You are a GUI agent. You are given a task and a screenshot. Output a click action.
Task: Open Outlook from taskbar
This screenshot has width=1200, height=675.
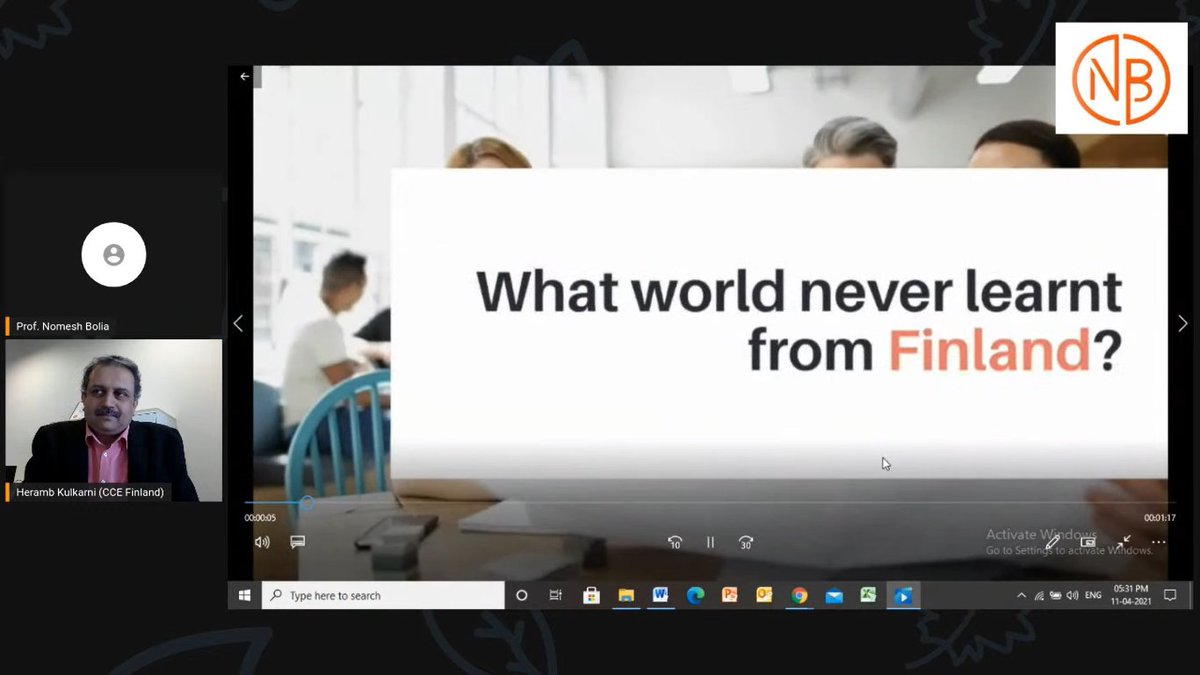coord(764,595)
